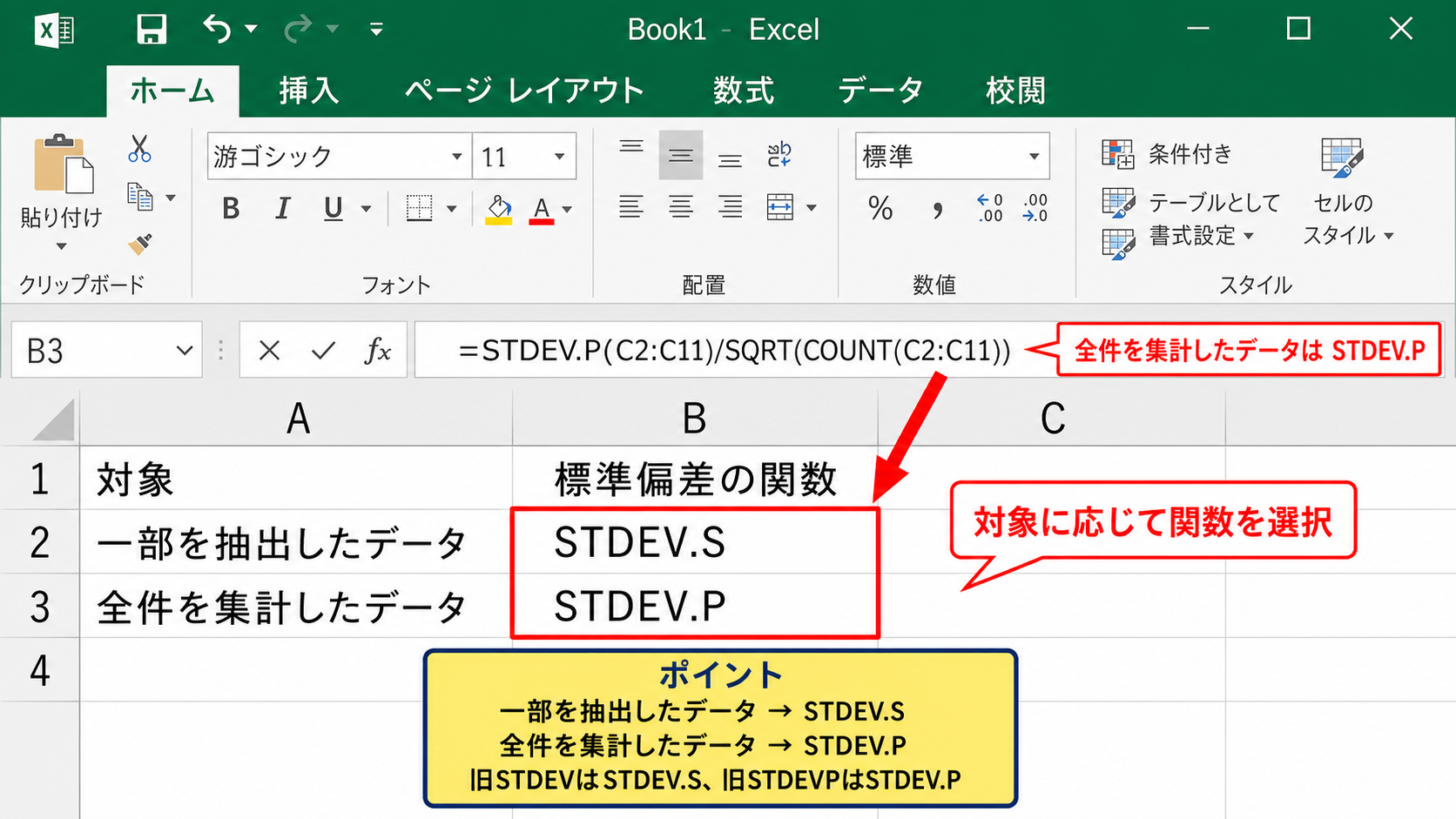Open the 挿入 ribbon tab
The height and width of the screenshot is (819, 1456).
tap(308, 91)
